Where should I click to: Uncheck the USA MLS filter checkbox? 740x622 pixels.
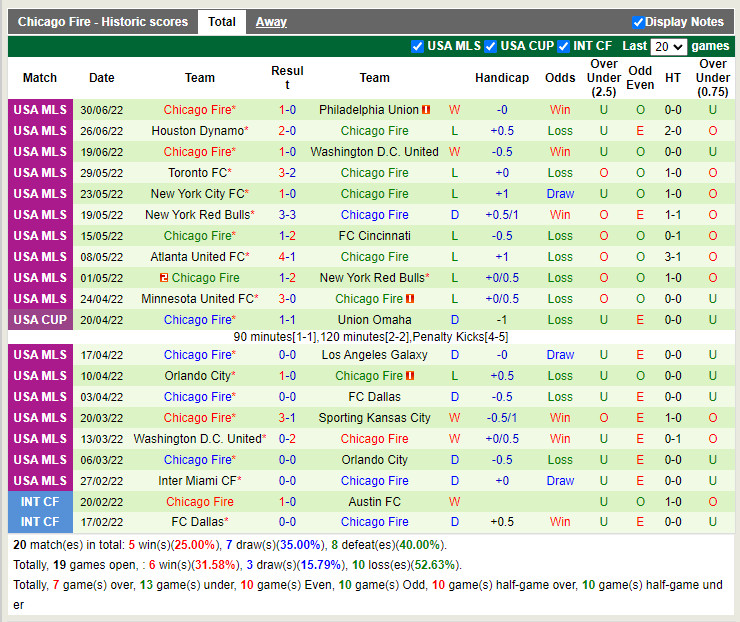click(417, 46)
